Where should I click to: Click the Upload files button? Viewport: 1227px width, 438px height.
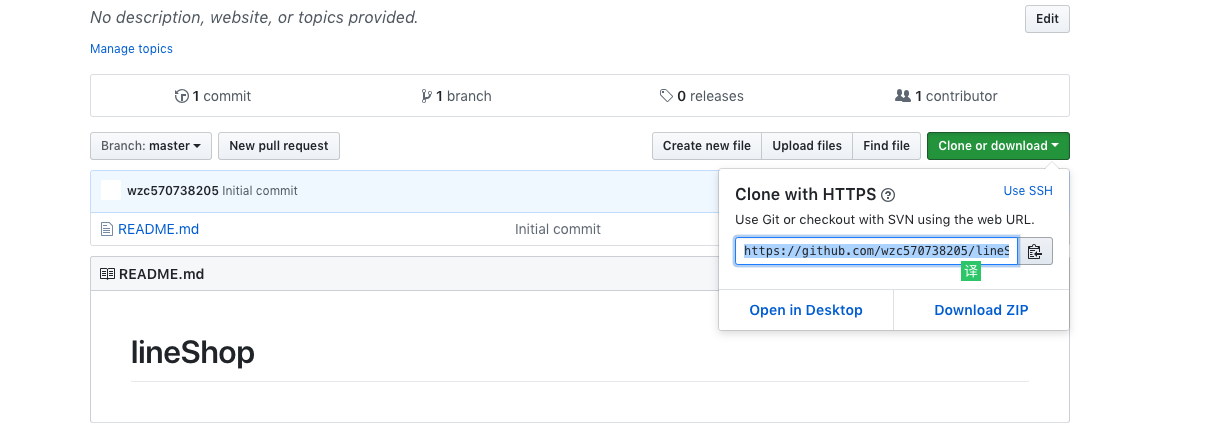pos(807,146)
